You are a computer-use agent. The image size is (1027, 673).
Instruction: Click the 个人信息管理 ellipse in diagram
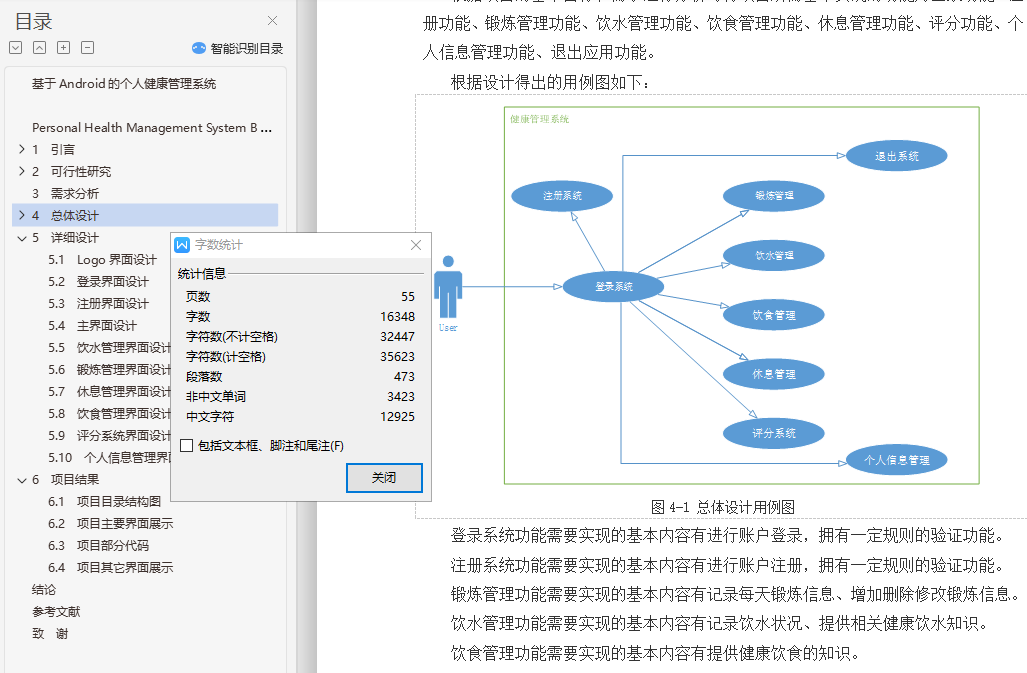(897, 460)
